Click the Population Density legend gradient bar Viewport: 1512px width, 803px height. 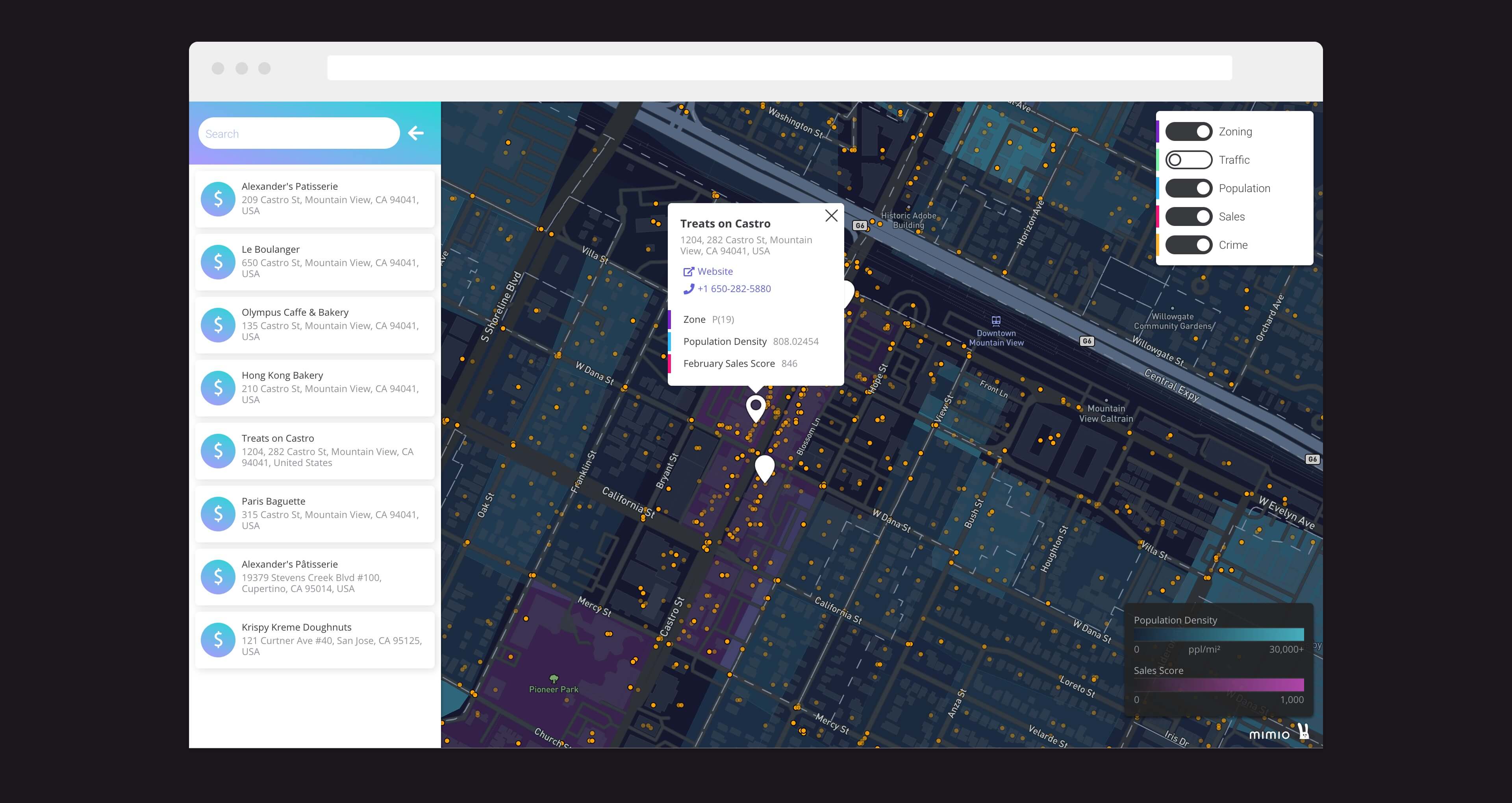click(x=1219, y=635)
